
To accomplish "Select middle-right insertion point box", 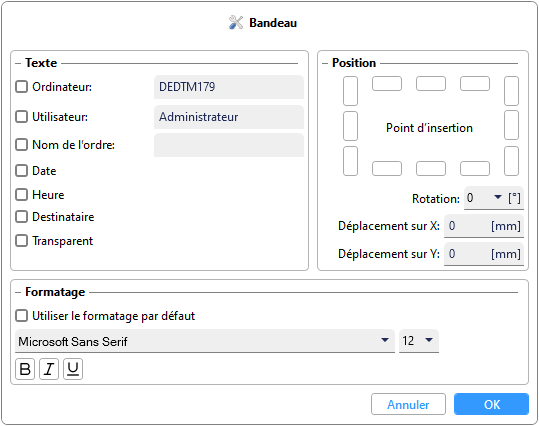I will click(511, 125).
